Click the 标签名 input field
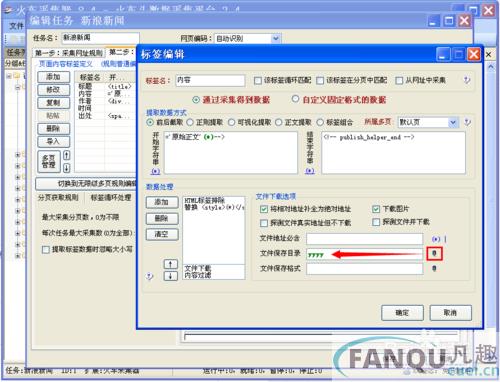The height and width of the screenshot is (382, 500). pyautogui.click(x=210, y=80)
